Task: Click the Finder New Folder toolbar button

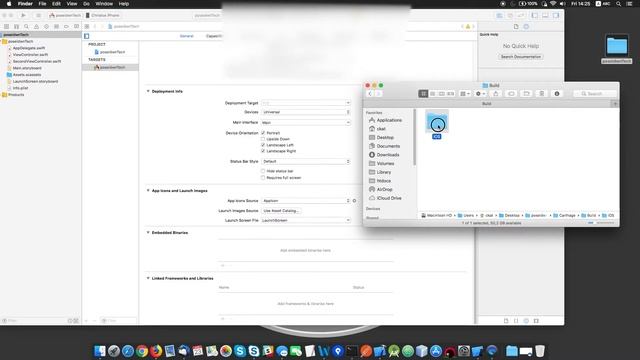Action: coord(526,93)
